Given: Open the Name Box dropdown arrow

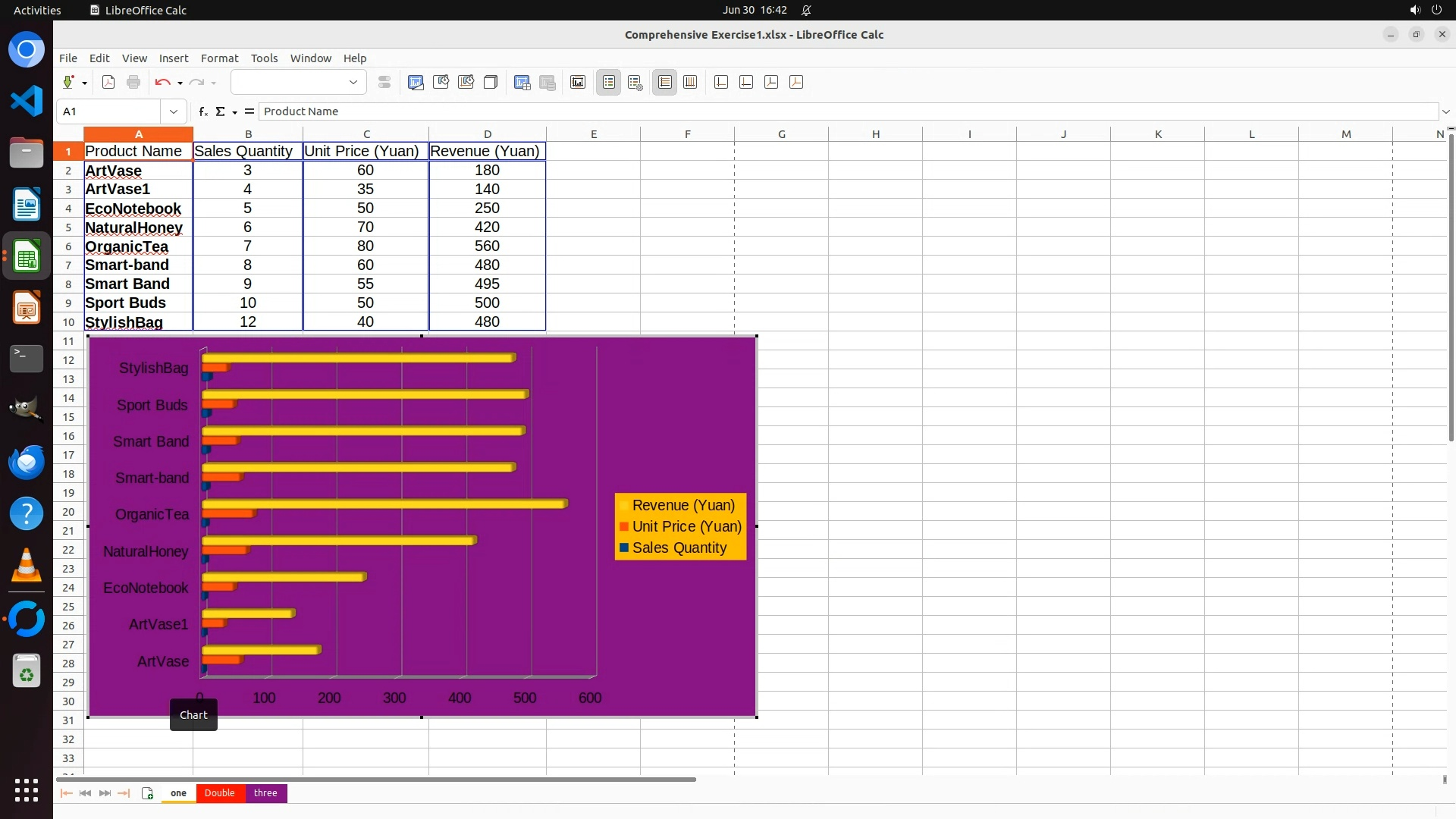Looking at the screenshot, I should point(174,111).
